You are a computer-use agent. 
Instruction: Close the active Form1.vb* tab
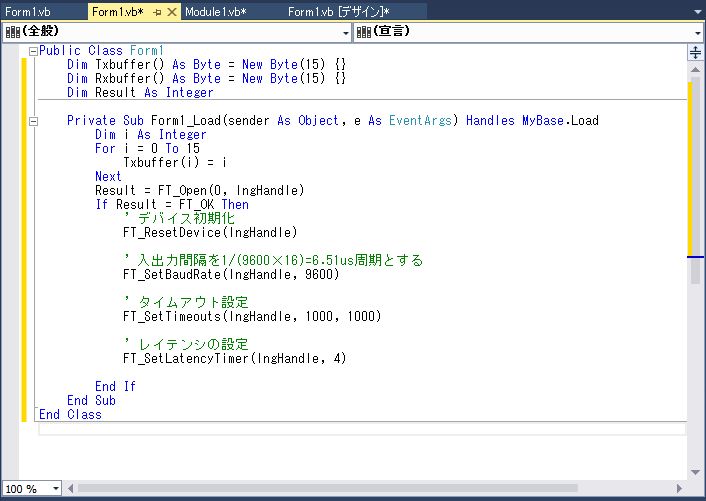172,12
